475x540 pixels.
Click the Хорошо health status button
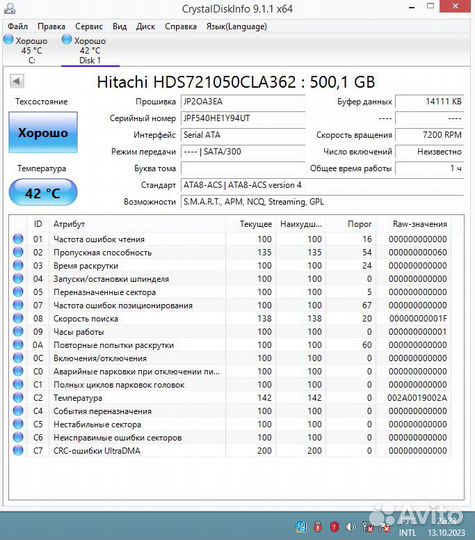coord(43,133)
